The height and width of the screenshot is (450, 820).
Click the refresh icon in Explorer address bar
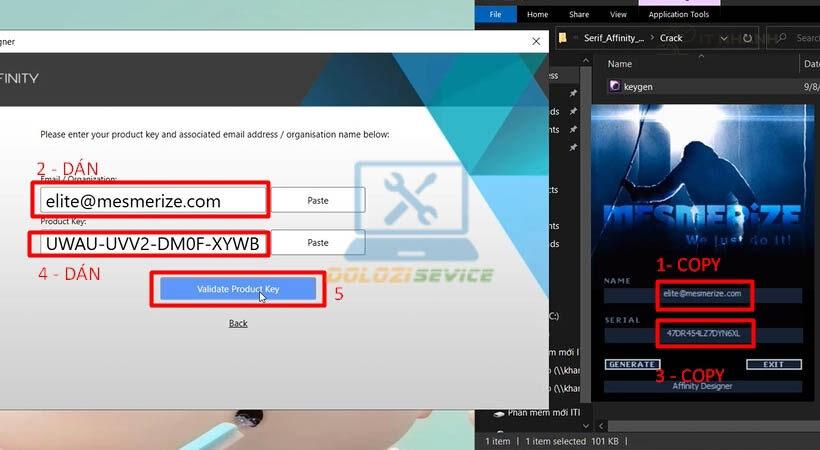pos(747,38)
